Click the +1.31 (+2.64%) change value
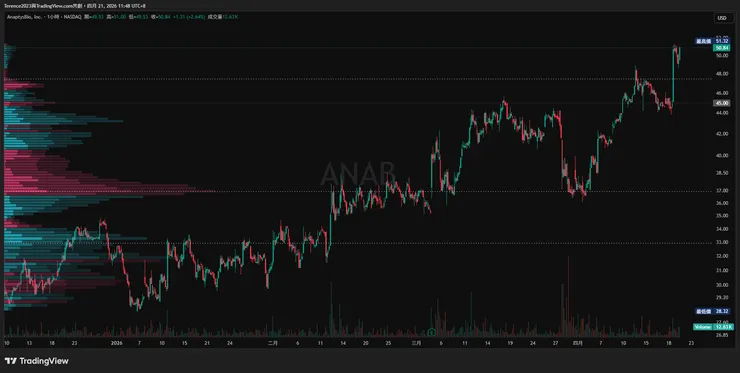The height and width of the screenshot is (373, 740). coord(189,17)
